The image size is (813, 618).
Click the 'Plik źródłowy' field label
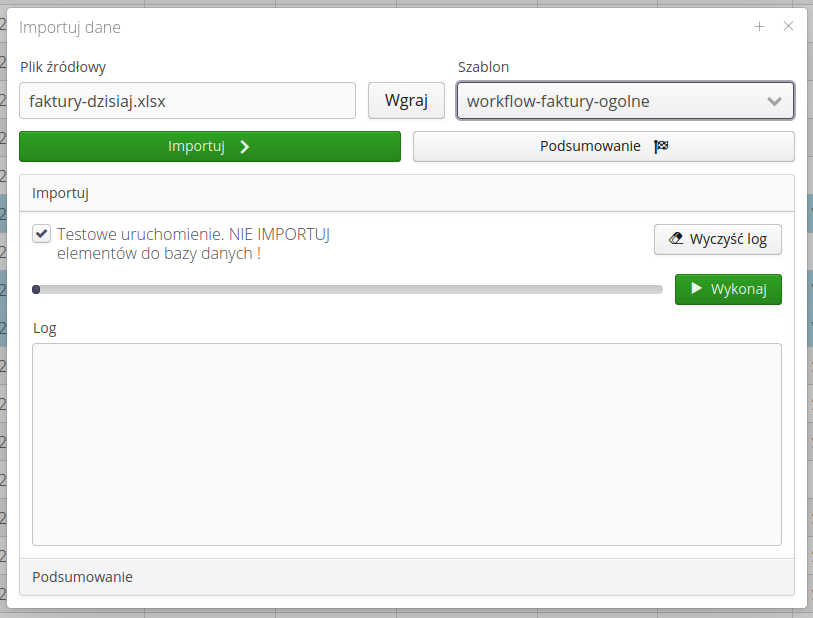[63, 67]
